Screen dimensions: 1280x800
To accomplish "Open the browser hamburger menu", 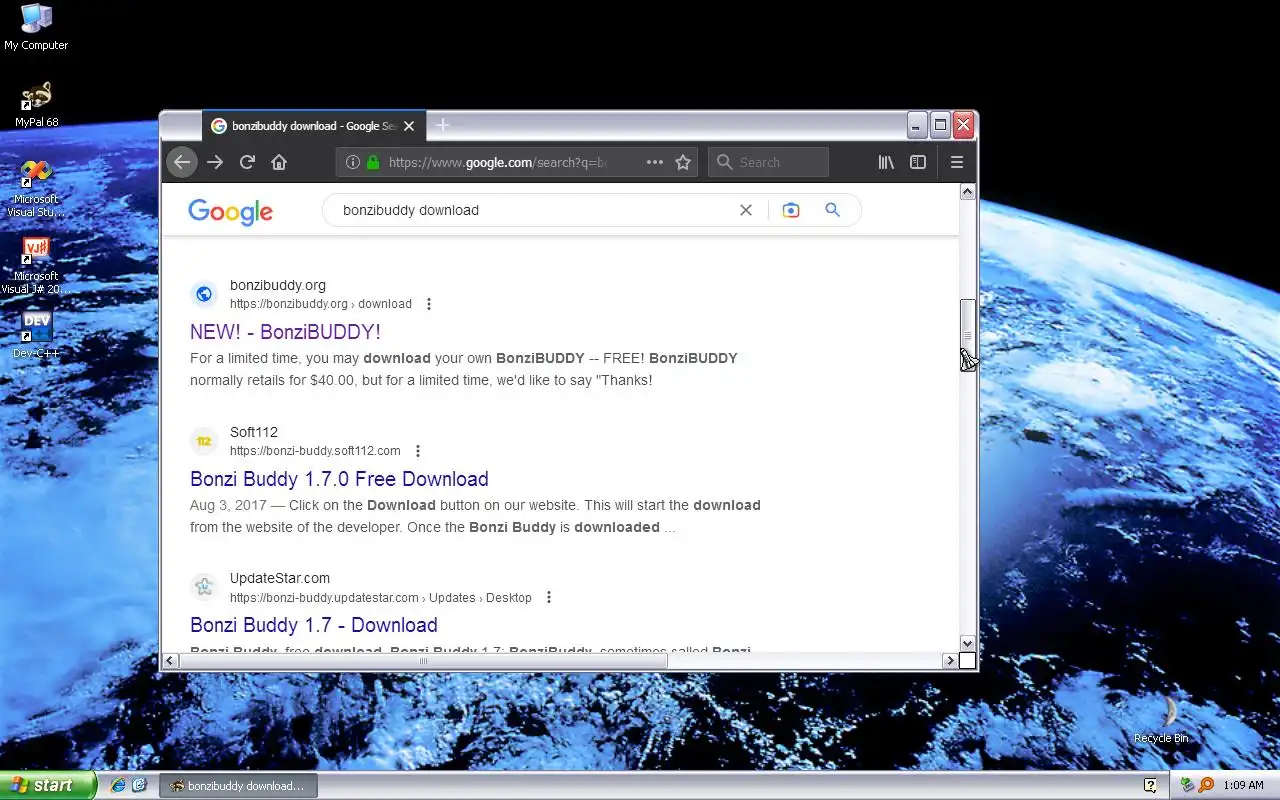I will pos(957,162).
